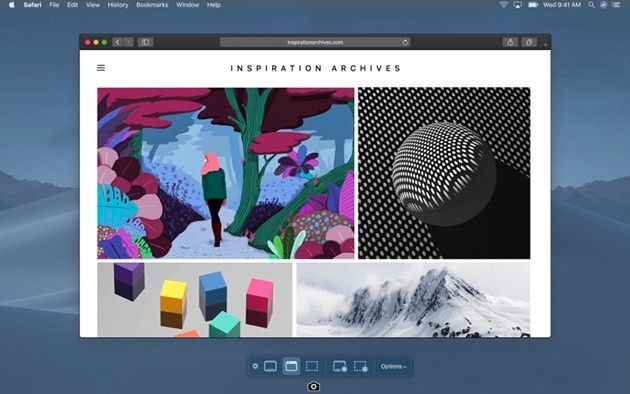Reload the page with the refresh icon
The height and width of the screenshot is (394, 630).
pyautogui.click(x=405, y=42)
